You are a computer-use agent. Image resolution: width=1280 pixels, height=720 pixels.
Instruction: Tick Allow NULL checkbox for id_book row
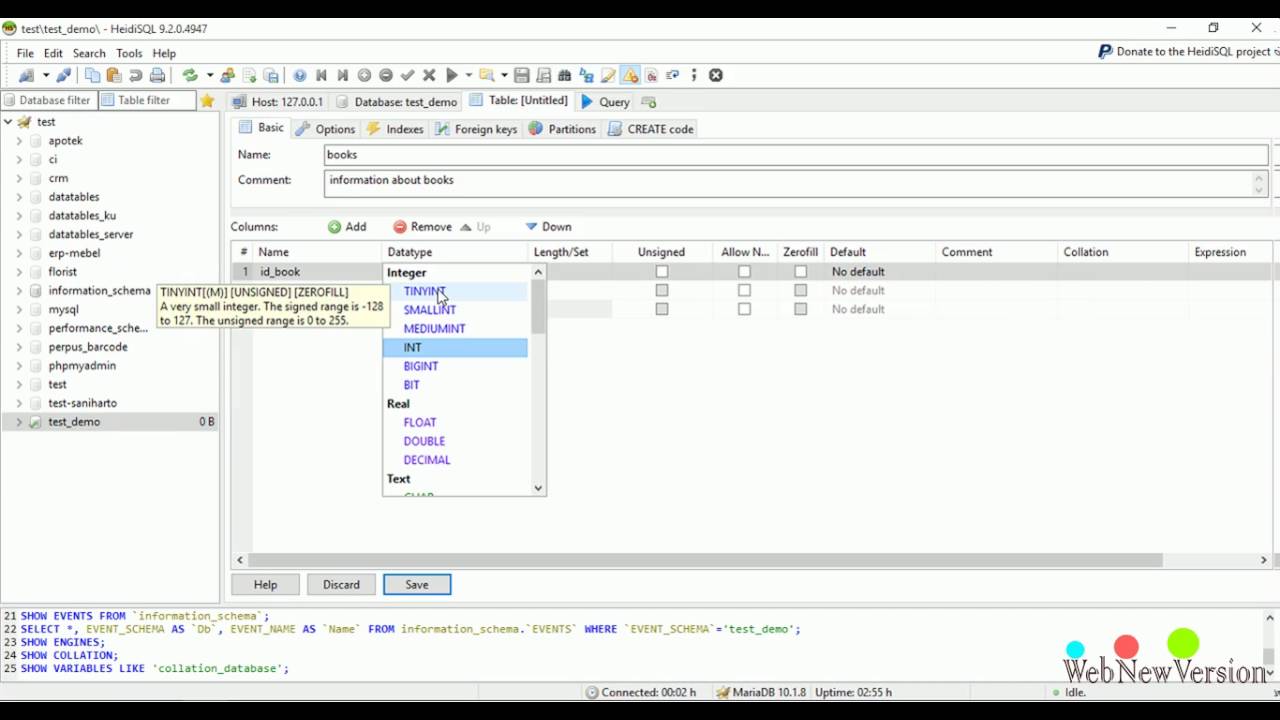pyautogui.click(x=744, y=271)
